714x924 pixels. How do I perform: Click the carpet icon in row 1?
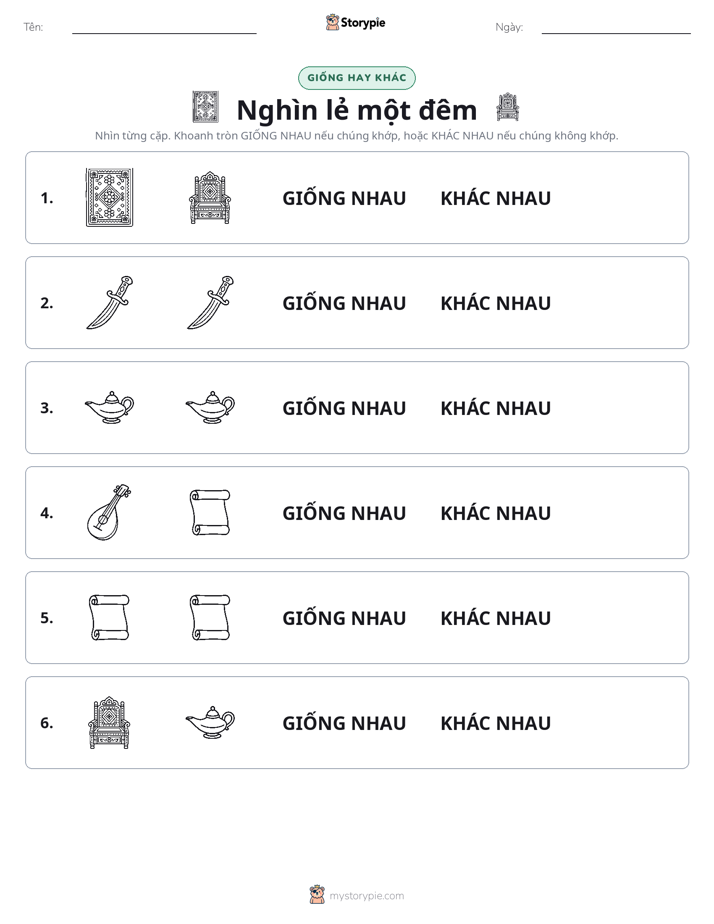pos(110,197)
